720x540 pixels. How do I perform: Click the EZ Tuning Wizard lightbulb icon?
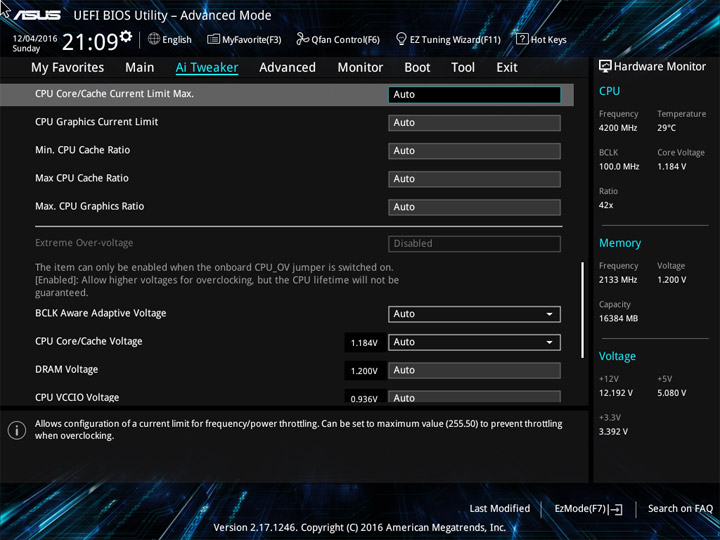401,39
